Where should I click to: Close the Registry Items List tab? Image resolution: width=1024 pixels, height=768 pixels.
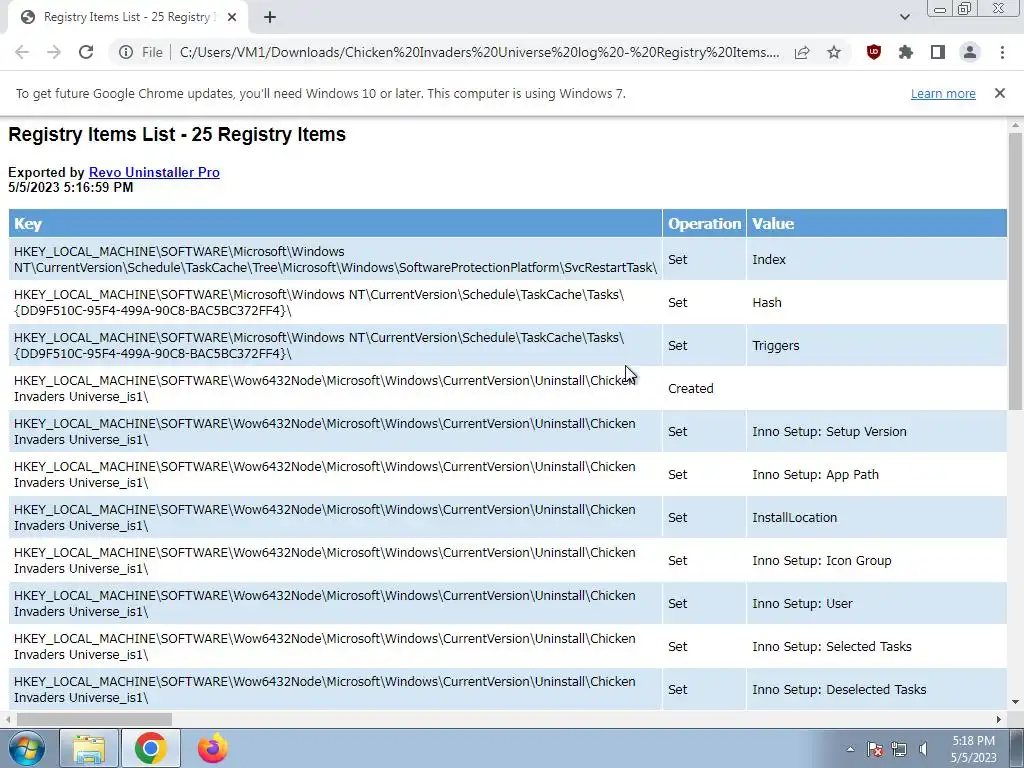232,18
